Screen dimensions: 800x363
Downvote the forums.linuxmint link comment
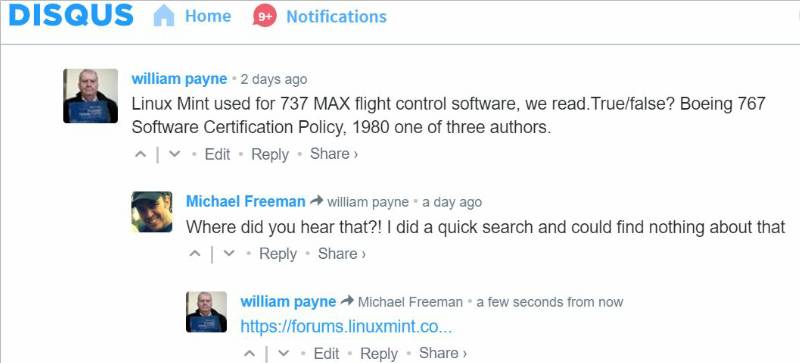point(284,353)
